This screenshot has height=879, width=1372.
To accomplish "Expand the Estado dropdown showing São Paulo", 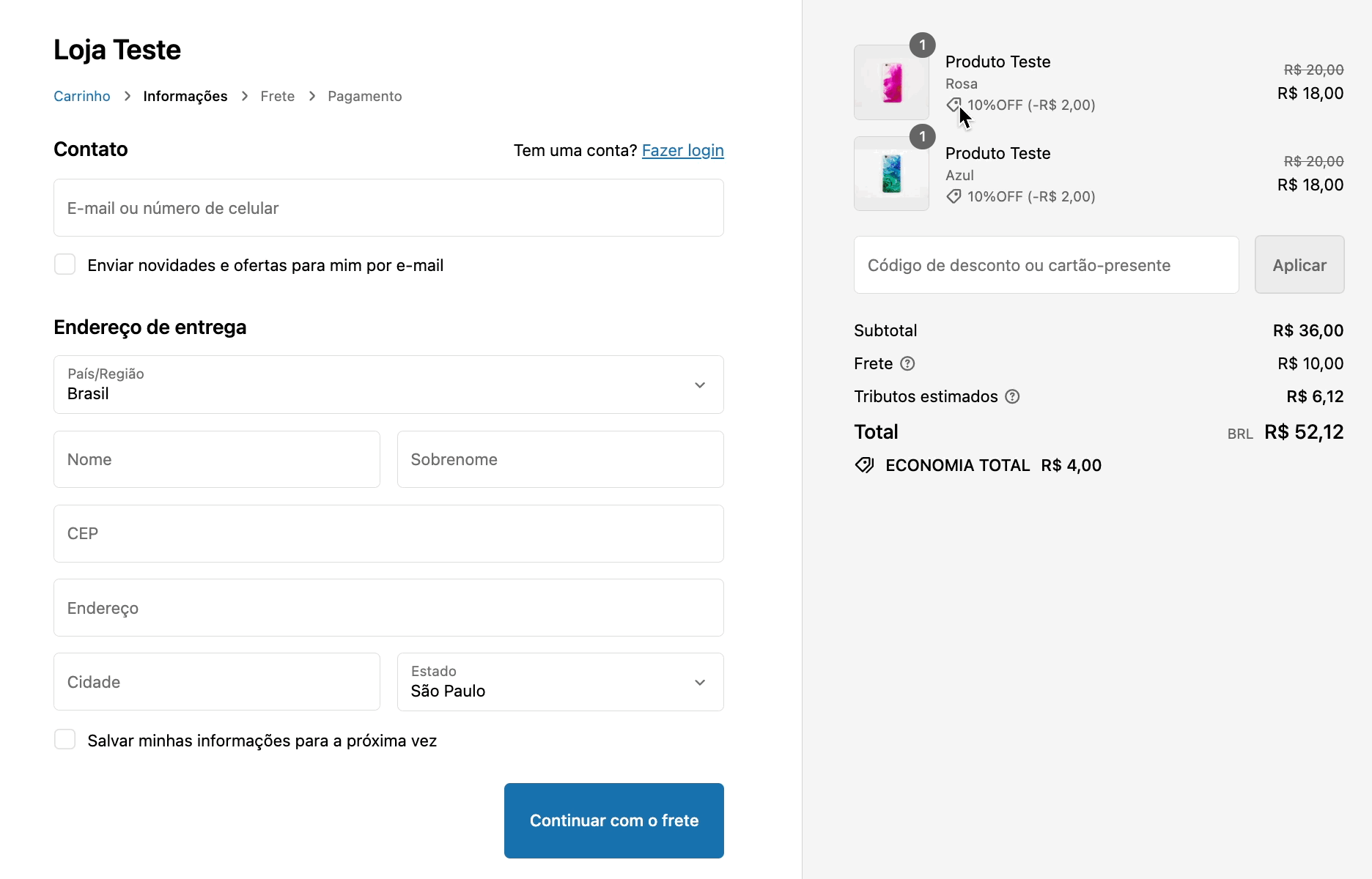I will [560, 682].
